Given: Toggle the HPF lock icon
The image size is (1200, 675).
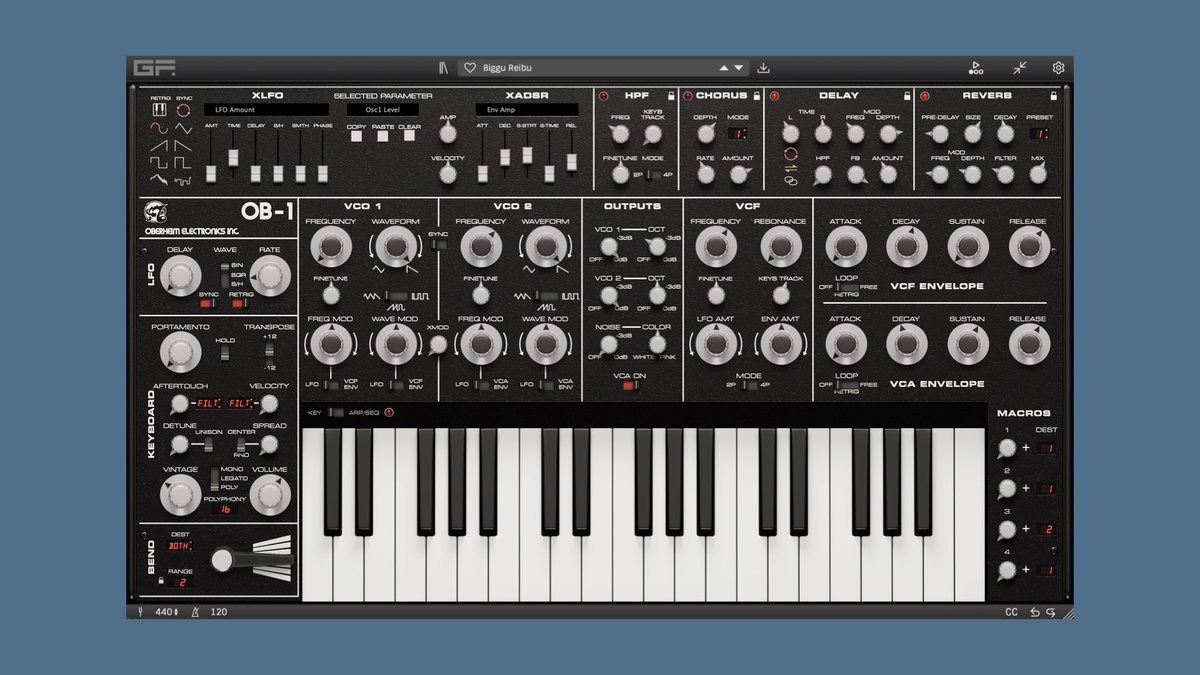Looking at the screenshot, I should coord(670,96).
